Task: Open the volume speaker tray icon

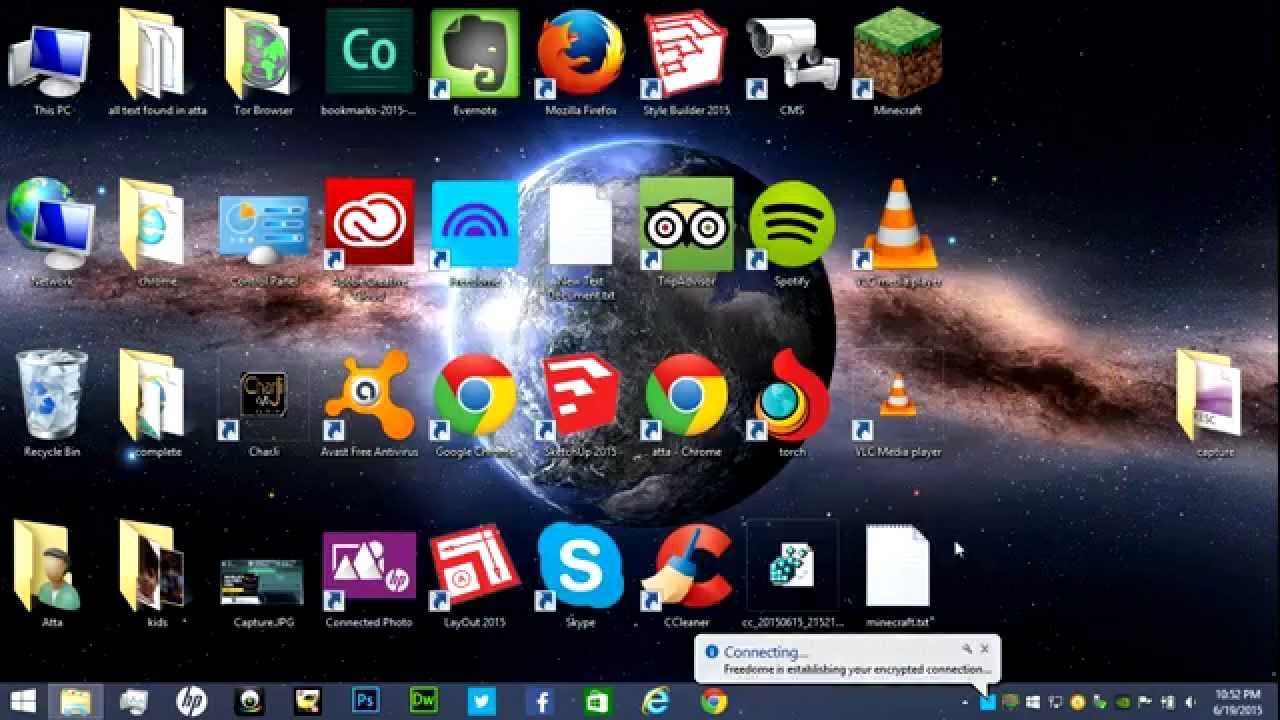Action: [x=1190, y=703]
